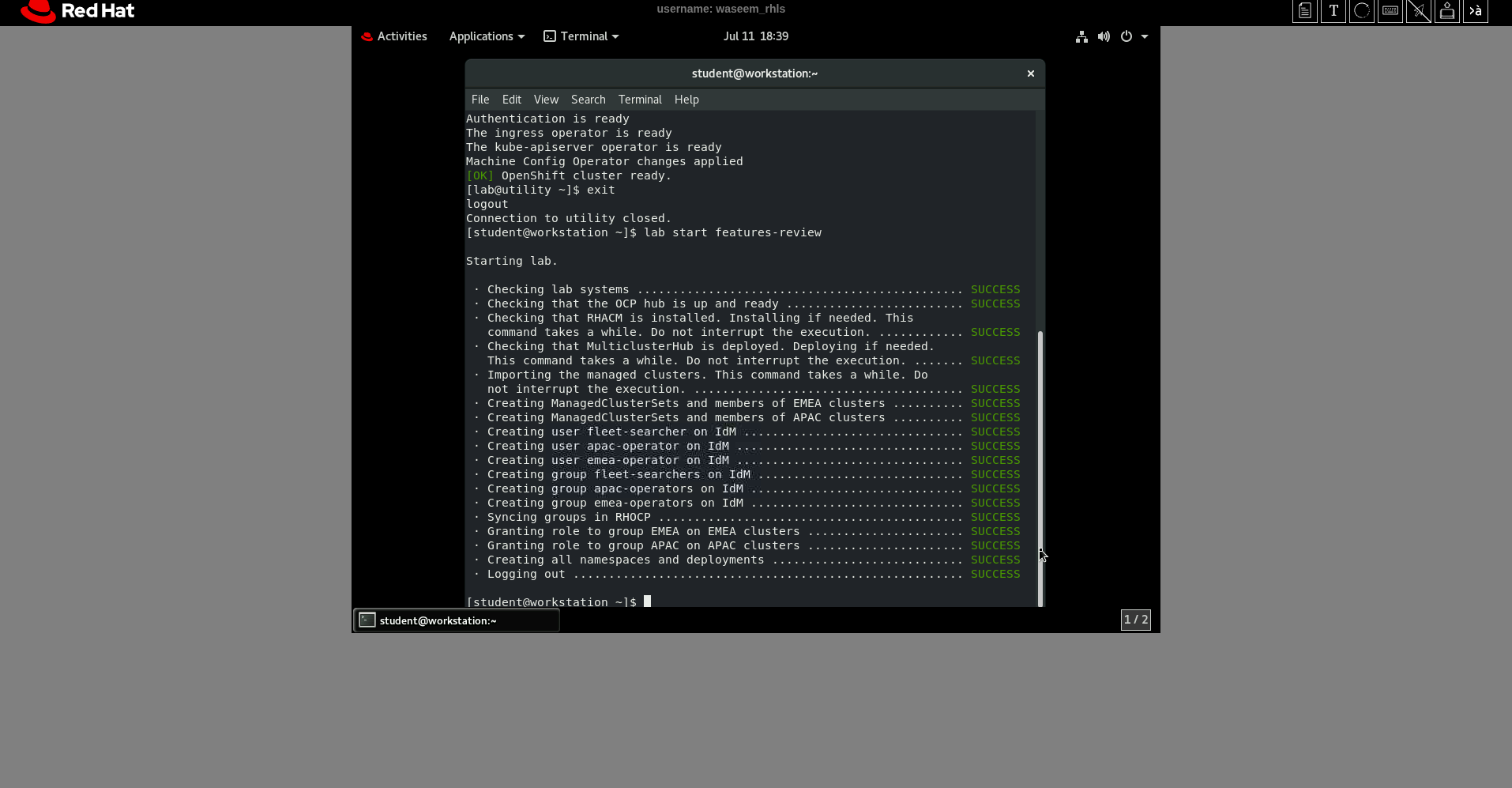1512x788 pixels.
Task: Click the 'username: waseem_rhls' label
Action: (720, 9)
